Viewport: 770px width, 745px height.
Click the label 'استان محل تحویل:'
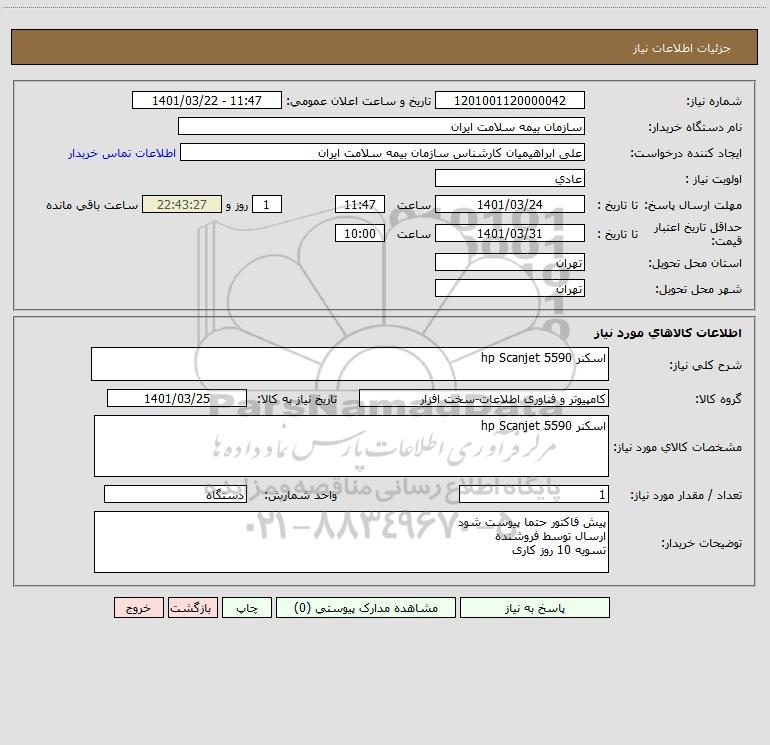click(695, 264)
